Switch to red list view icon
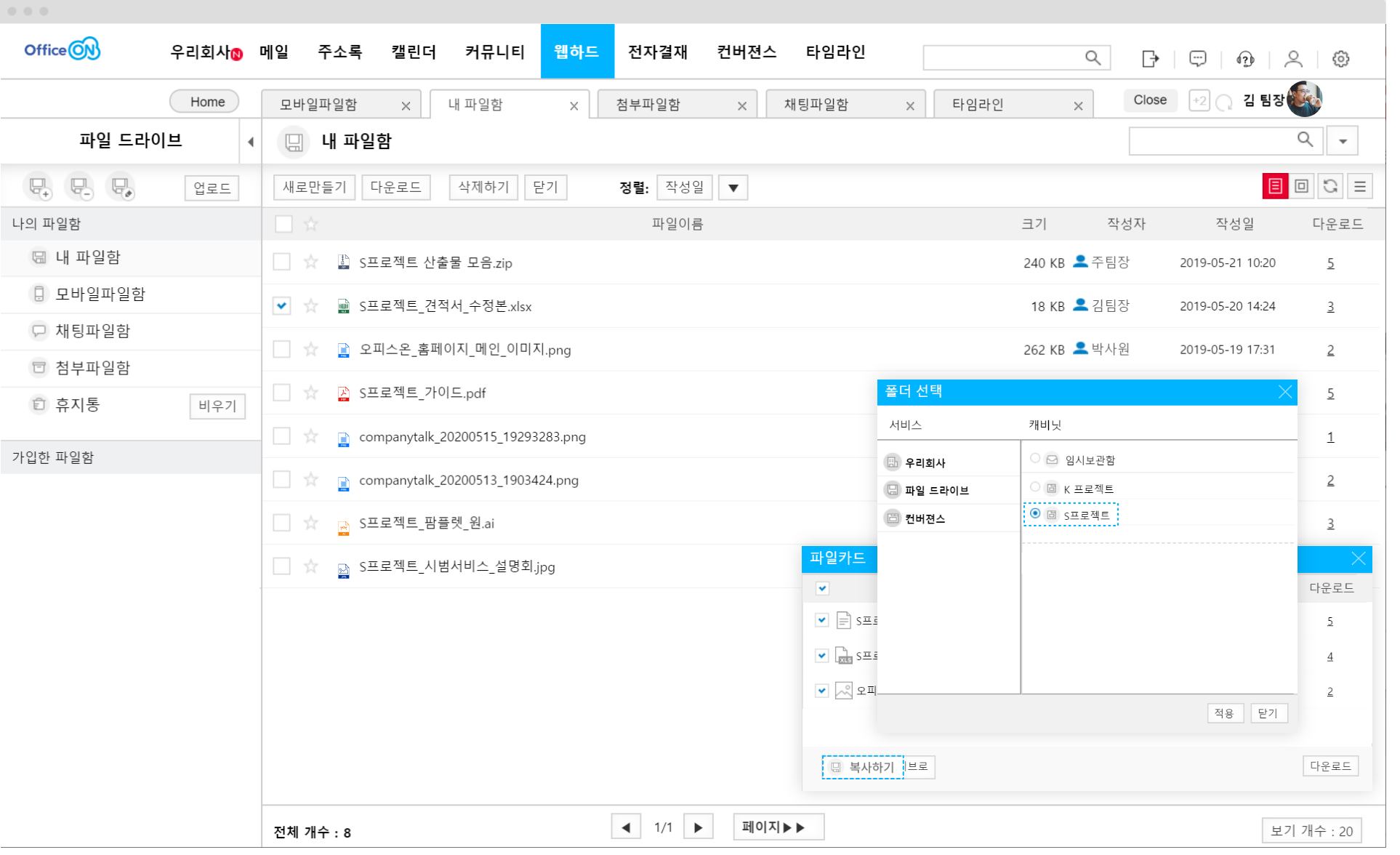The height and width of the screenshot is (855, 1400). coord(1275,187)
